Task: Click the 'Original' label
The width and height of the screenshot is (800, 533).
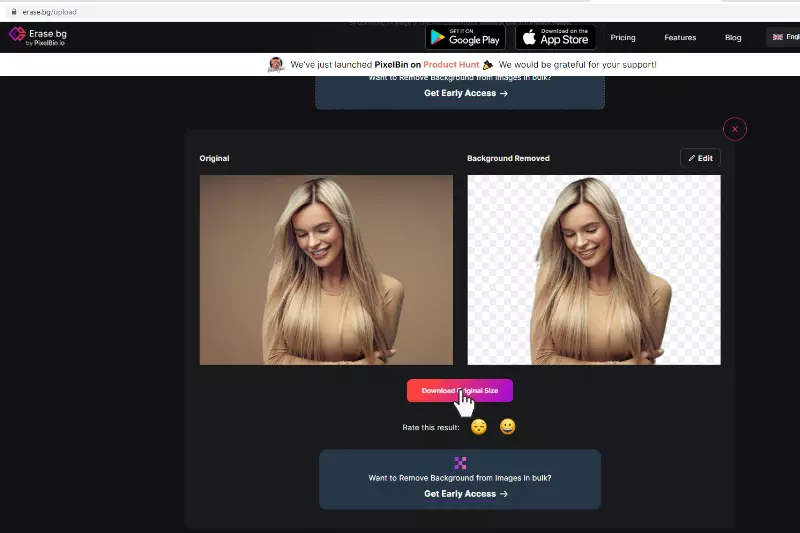Action: (214, 158)
